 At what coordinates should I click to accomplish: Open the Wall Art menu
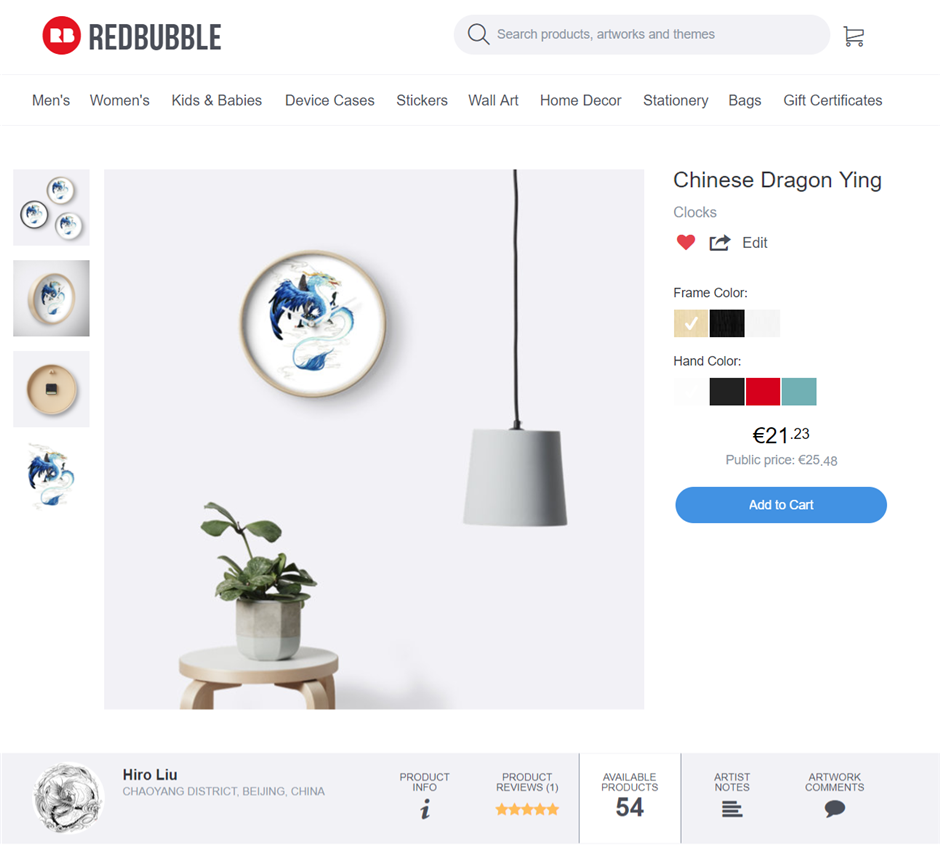493,100
